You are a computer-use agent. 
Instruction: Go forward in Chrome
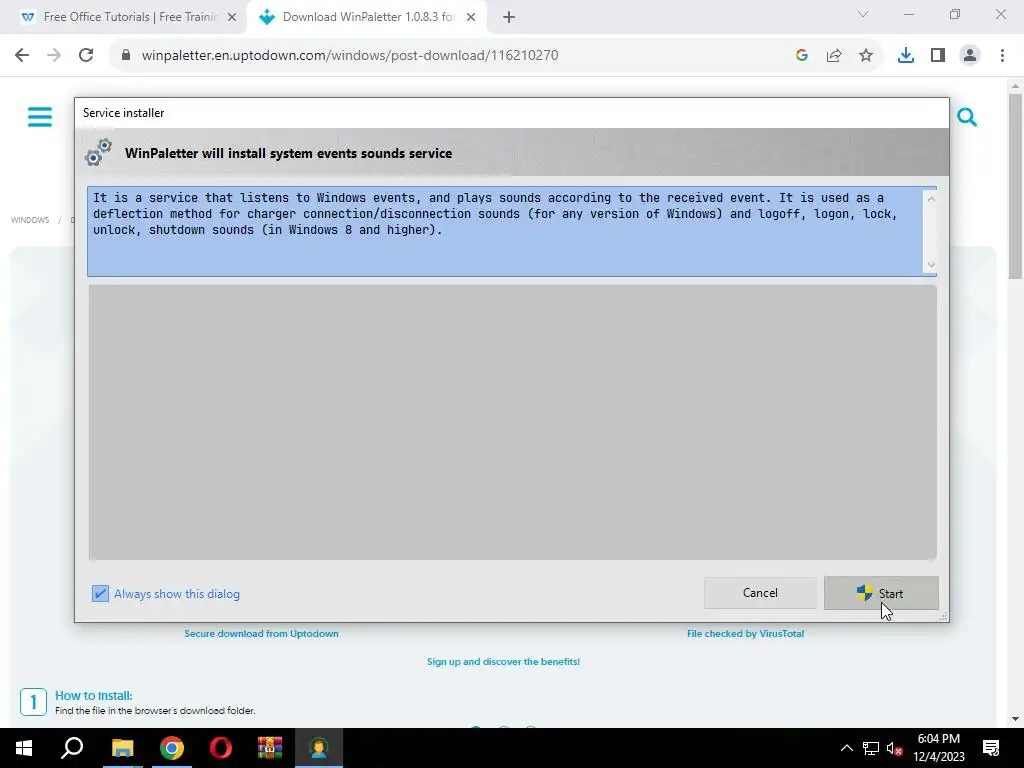tap(54, 55)
